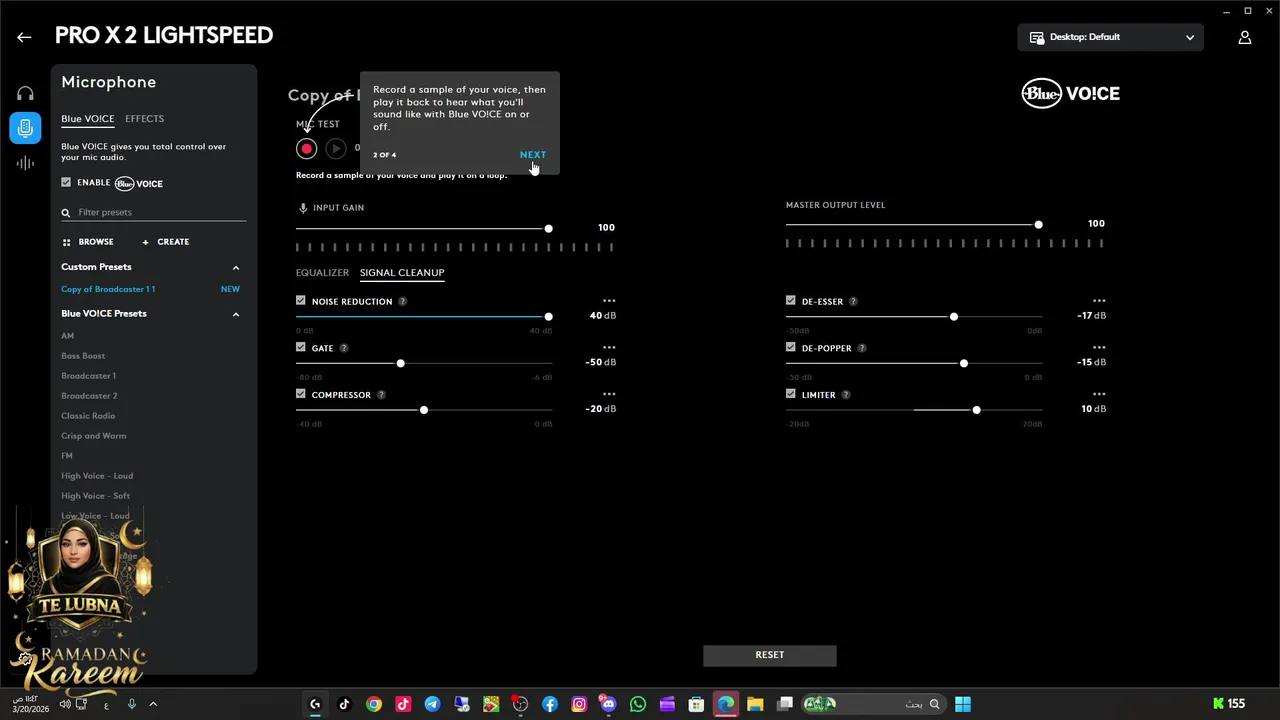Open Telegram from the taskbar
This screenshot has height=720, width=1280.
(432, 704)
